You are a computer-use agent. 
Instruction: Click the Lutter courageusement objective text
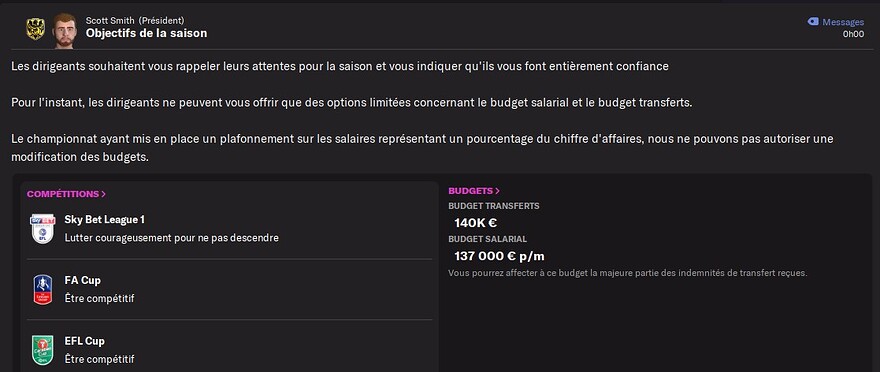pyautogui.click(x=172, y=238)
